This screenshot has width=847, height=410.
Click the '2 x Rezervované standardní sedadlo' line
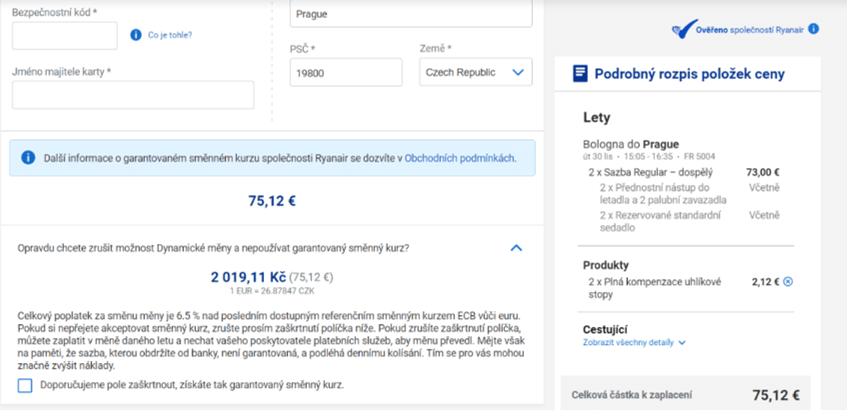point(660,221)
